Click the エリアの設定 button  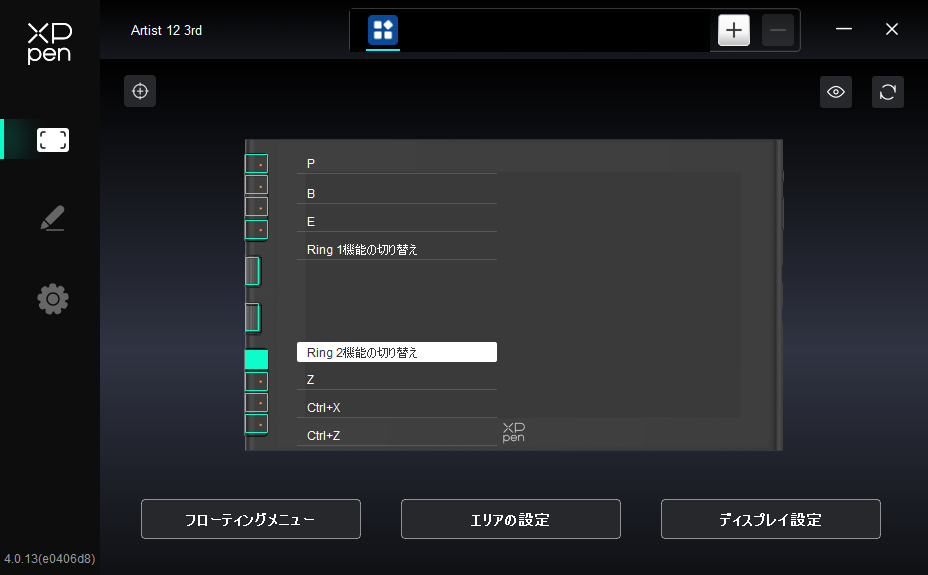click(511, 519)
